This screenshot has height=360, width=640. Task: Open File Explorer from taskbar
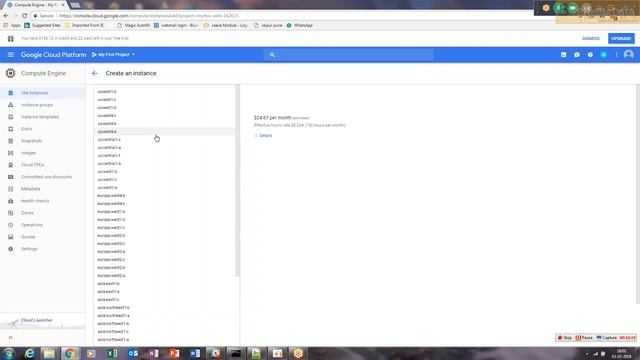49,353
